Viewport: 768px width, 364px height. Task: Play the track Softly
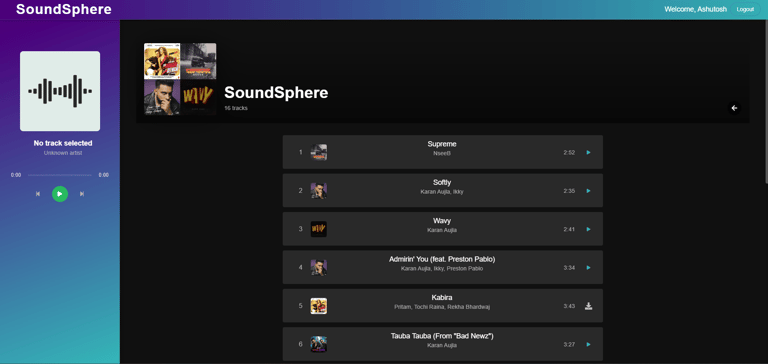588,191
